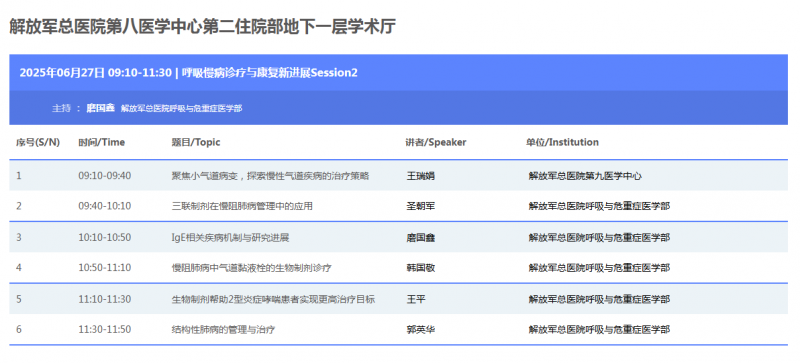Click the time cell 11:10-11:30

pyautogui.click(x=105, y=299)
